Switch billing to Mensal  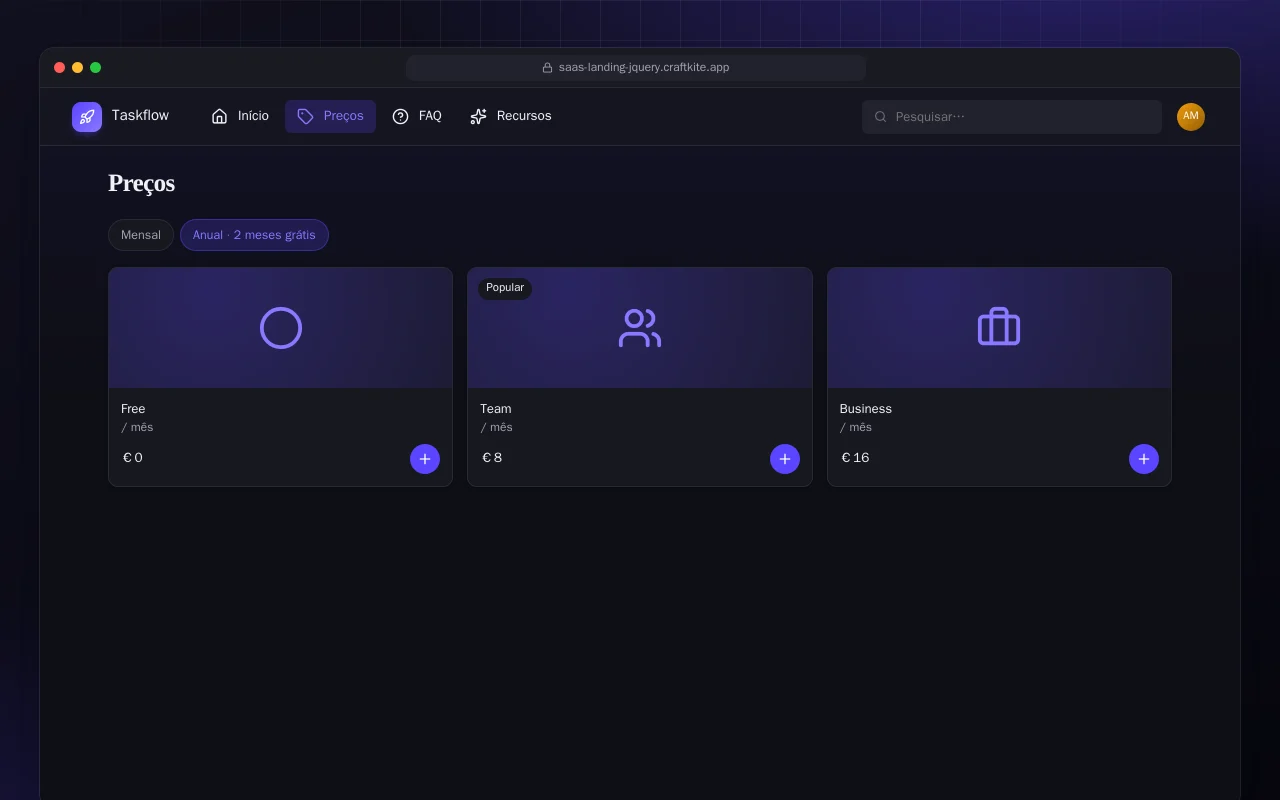(x=141, y=235)
